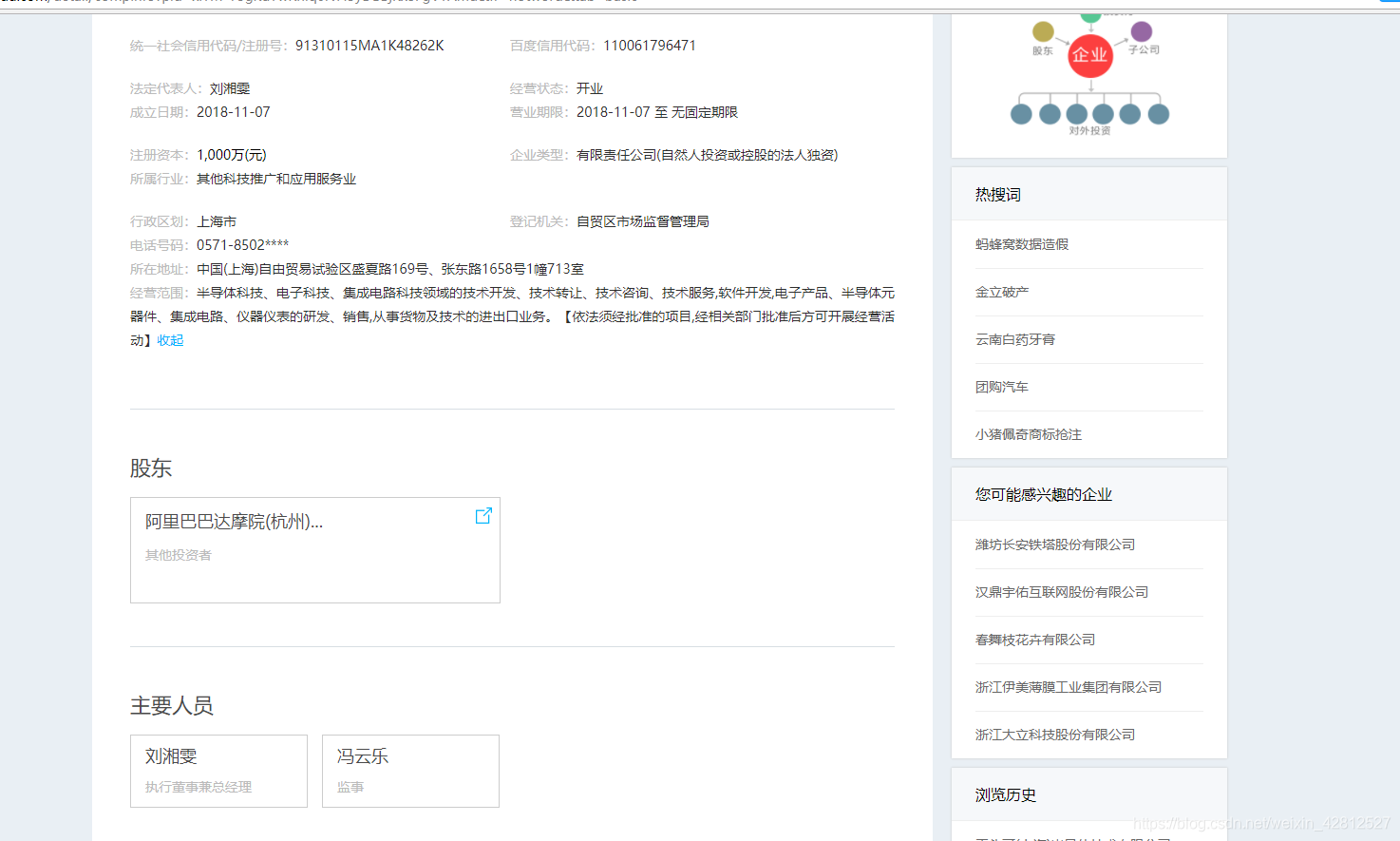1400x841 pixels.
Task: Open shareholder 阿里巴巴达摩院(杭州) card
Action: [x=315, y=550]
